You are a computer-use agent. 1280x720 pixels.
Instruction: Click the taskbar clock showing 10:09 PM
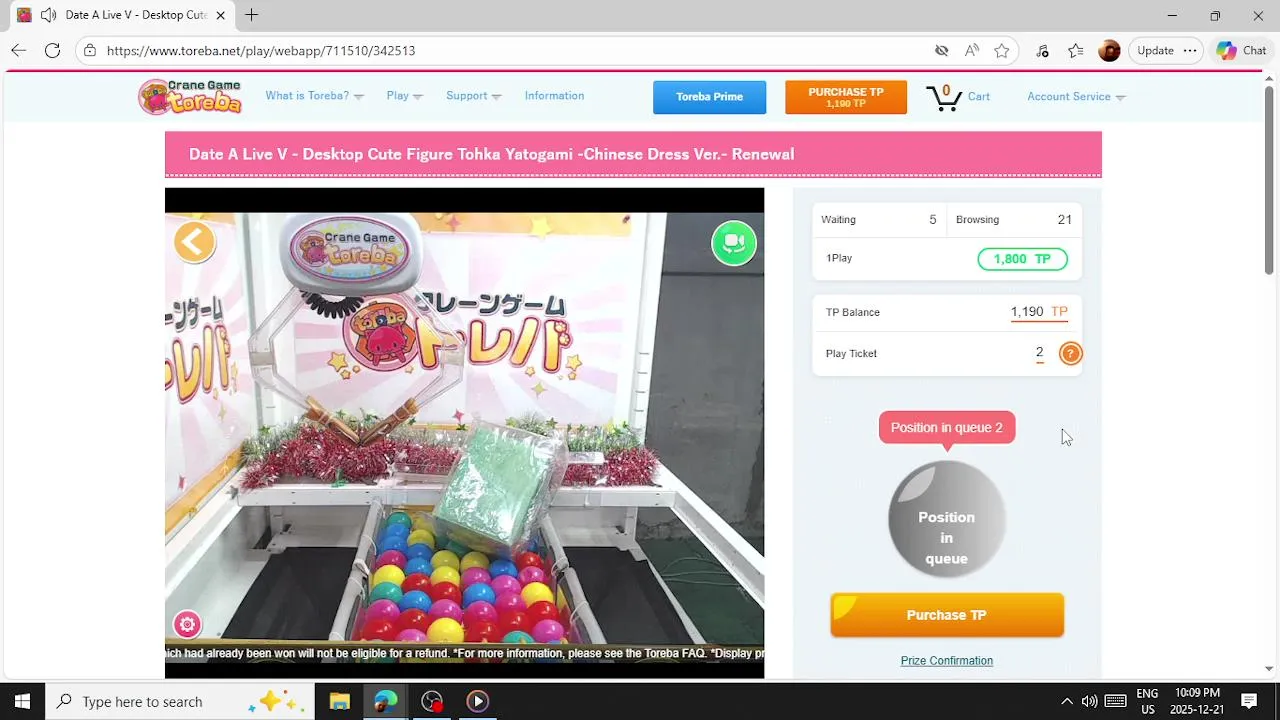pos(1197,701)
